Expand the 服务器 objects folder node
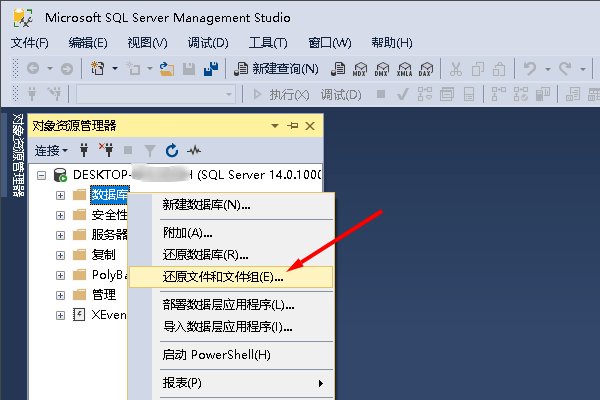This screenshot has width=600, height=400. pyautogui.click(x=60, y=235)
